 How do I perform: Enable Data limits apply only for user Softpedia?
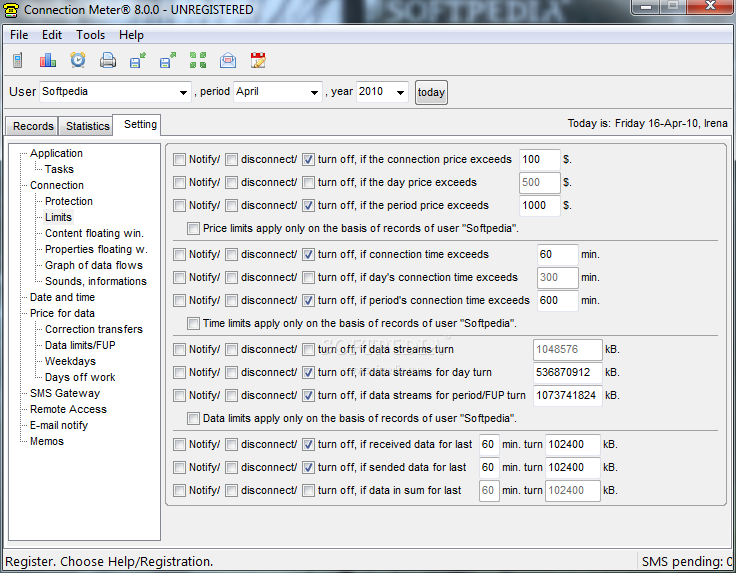point(193,418)
